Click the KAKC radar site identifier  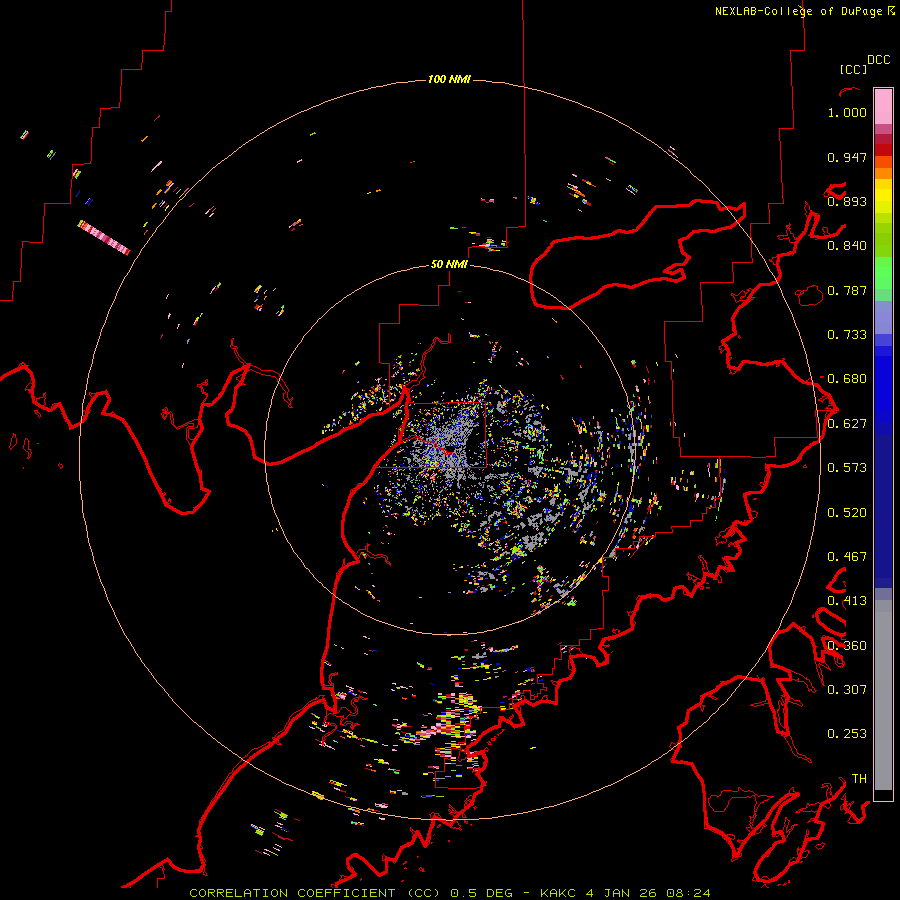557,893
